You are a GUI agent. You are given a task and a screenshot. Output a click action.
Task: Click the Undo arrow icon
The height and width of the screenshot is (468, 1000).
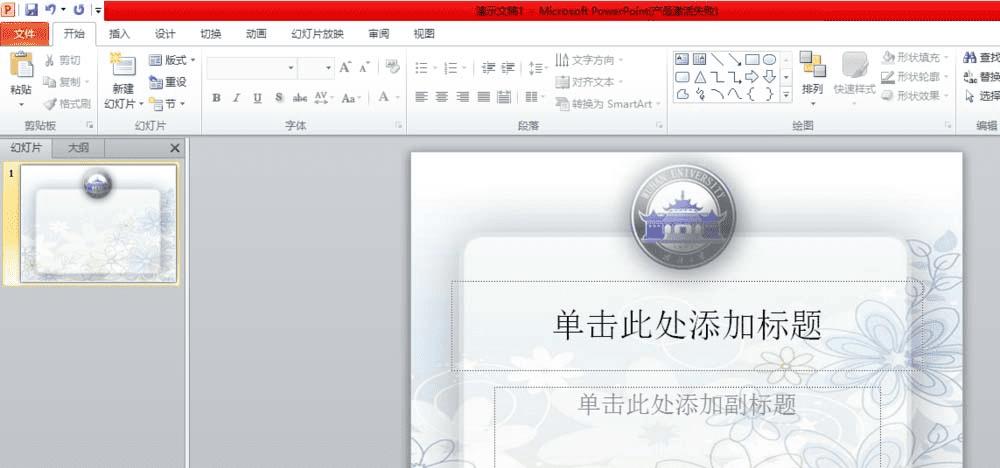[x=51, y=10]
